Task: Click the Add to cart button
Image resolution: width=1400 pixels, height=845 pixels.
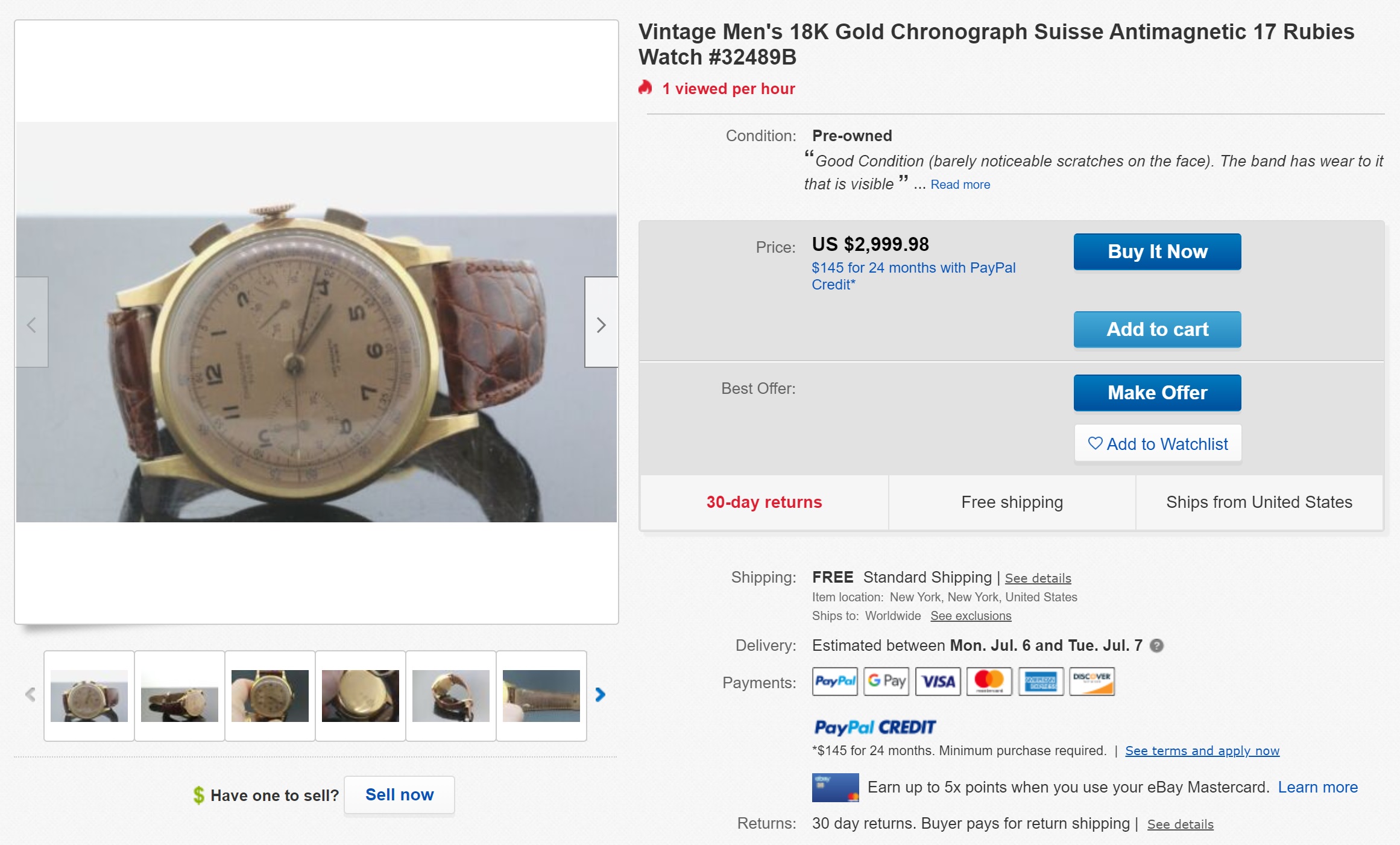Action: (x=1157, y=329)
